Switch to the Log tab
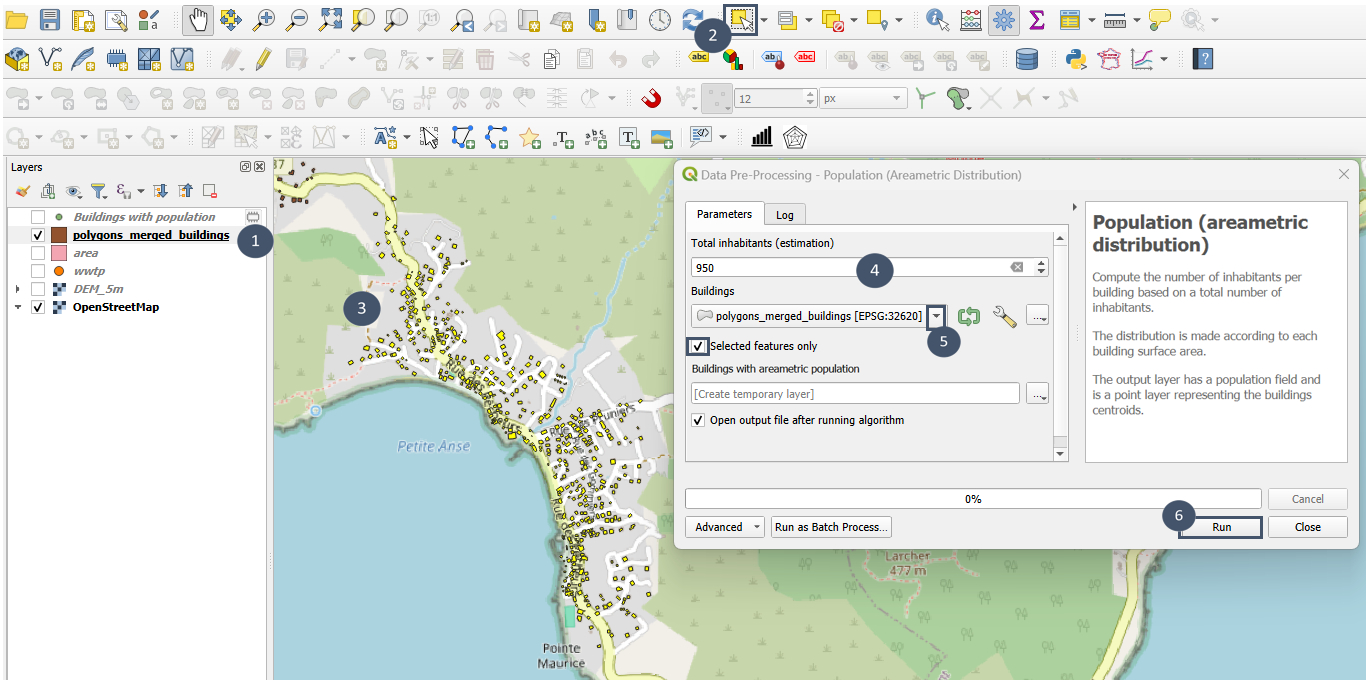 pos(785,214)
